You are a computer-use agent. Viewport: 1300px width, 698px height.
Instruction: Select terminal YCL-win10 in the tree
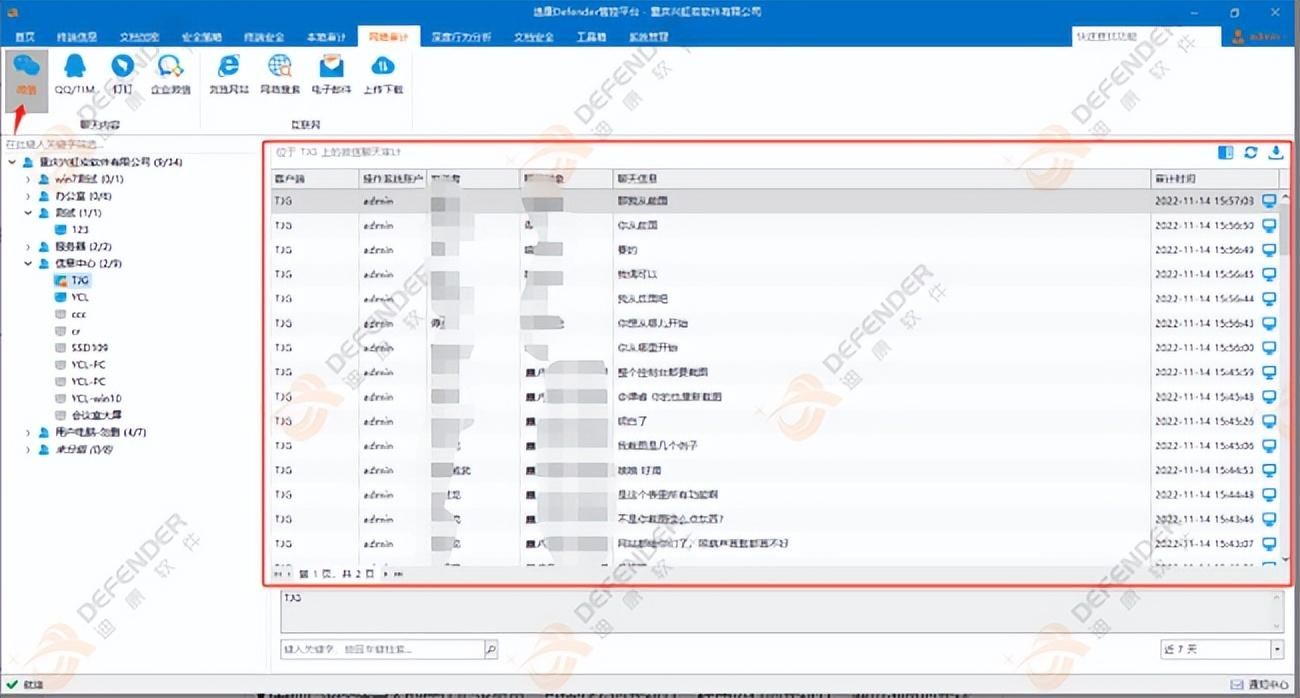pos(89,399)
